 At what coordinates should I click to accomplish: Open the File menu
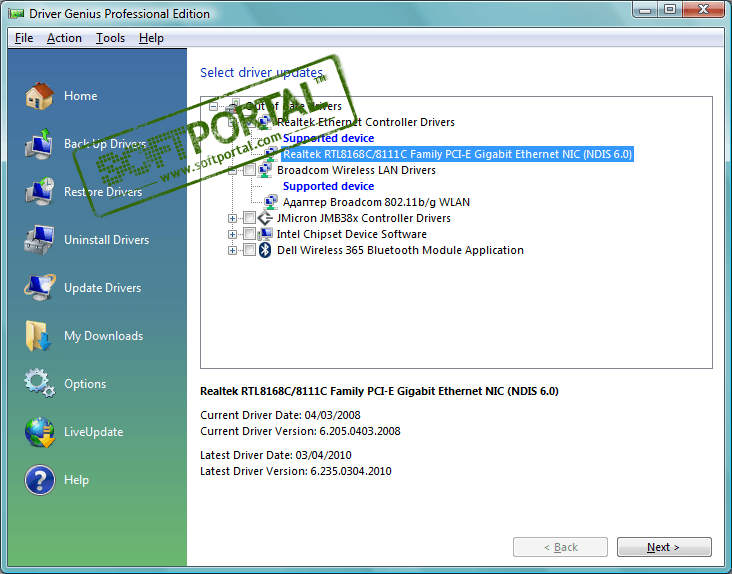click(24, 38)
